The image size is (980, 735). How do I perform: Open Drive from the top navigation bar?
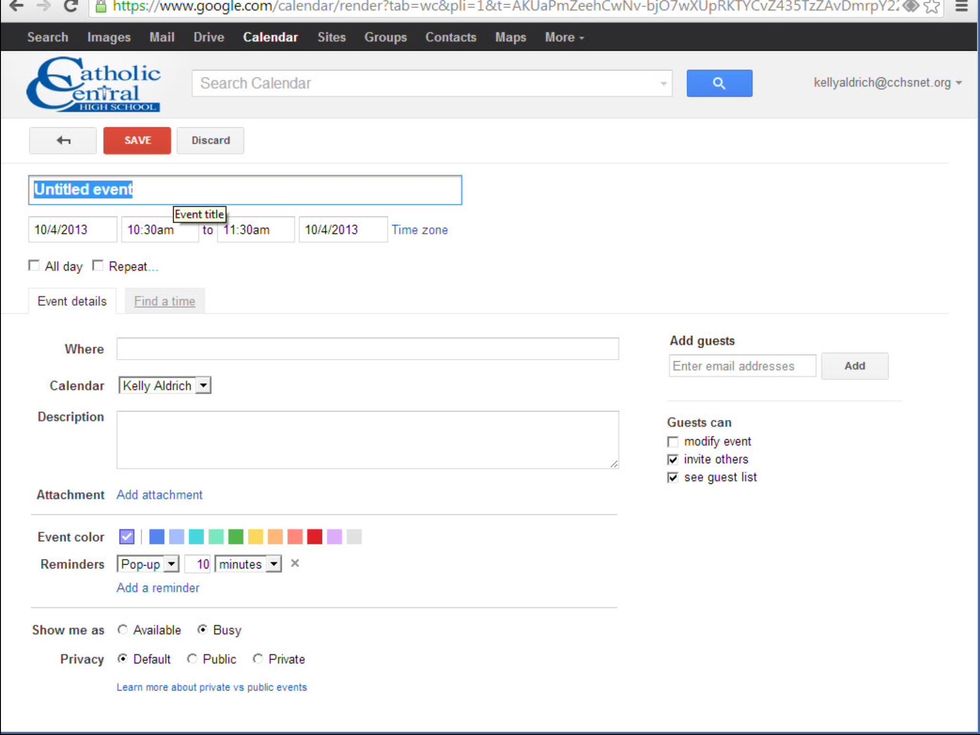(209, 38)
